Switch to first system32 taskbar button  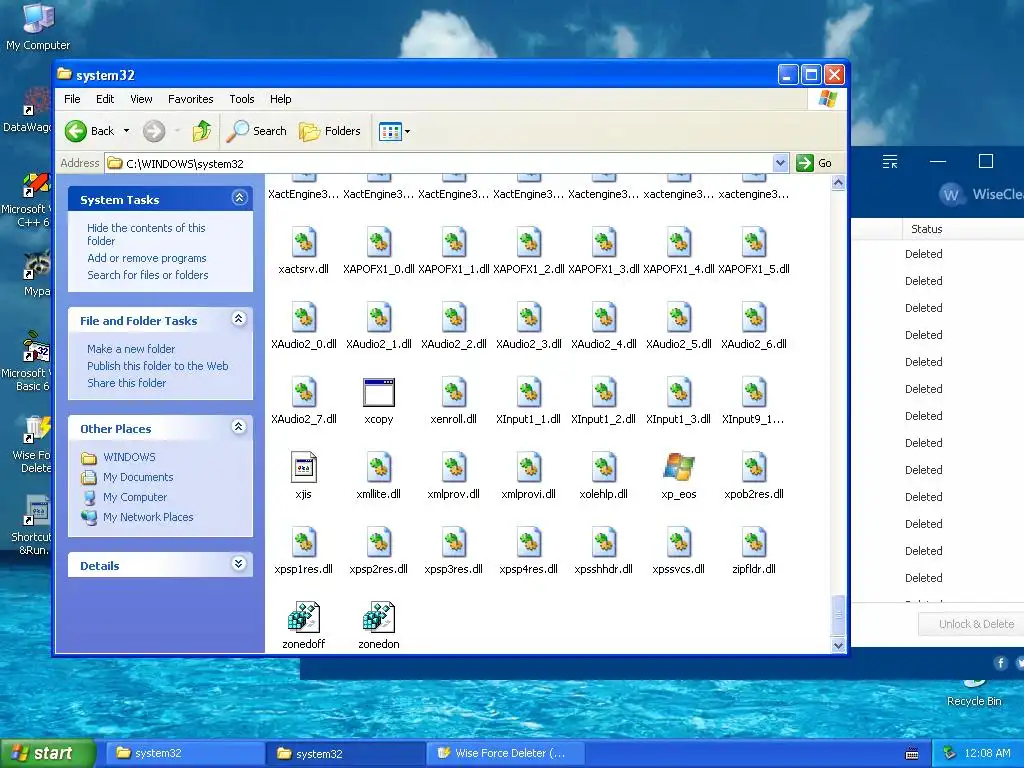(185, 753)
